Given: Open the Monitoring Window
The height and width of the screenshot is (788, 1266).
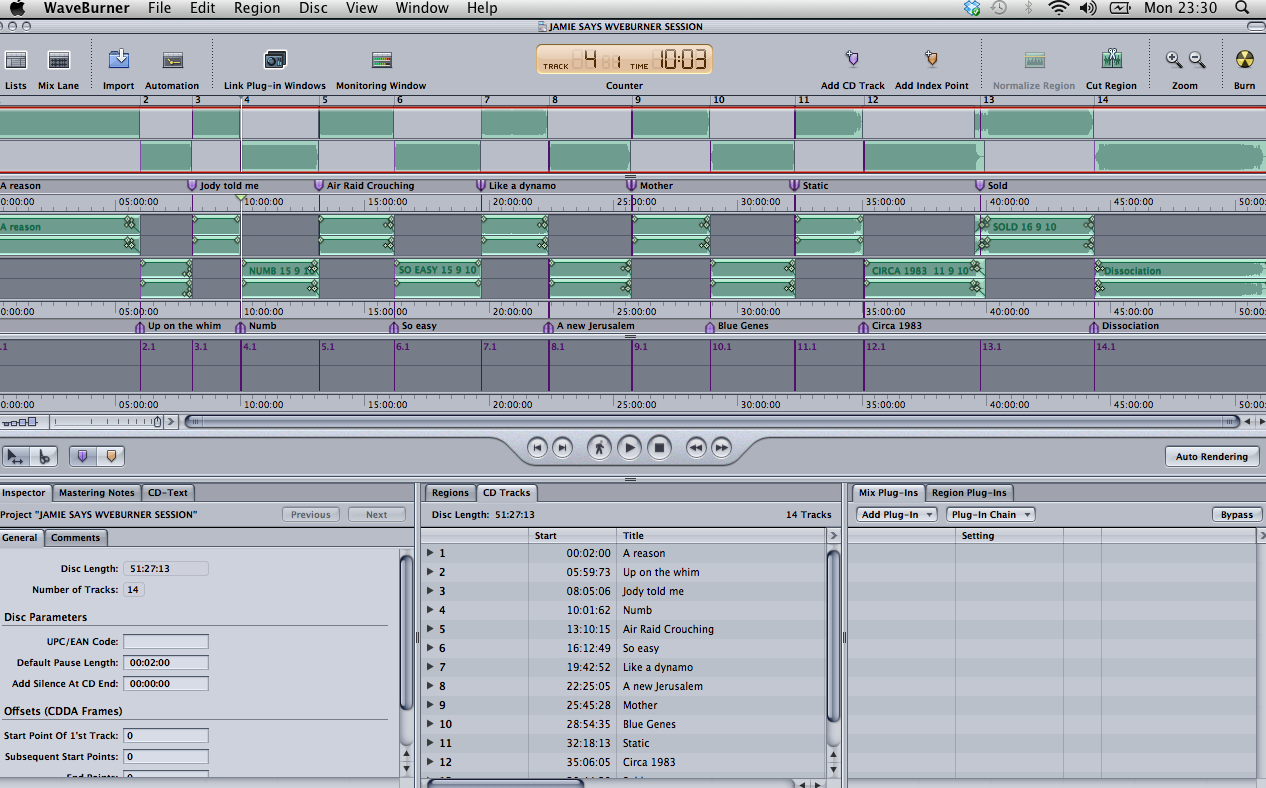Looking at the screenshot, I should coord(381,61).
